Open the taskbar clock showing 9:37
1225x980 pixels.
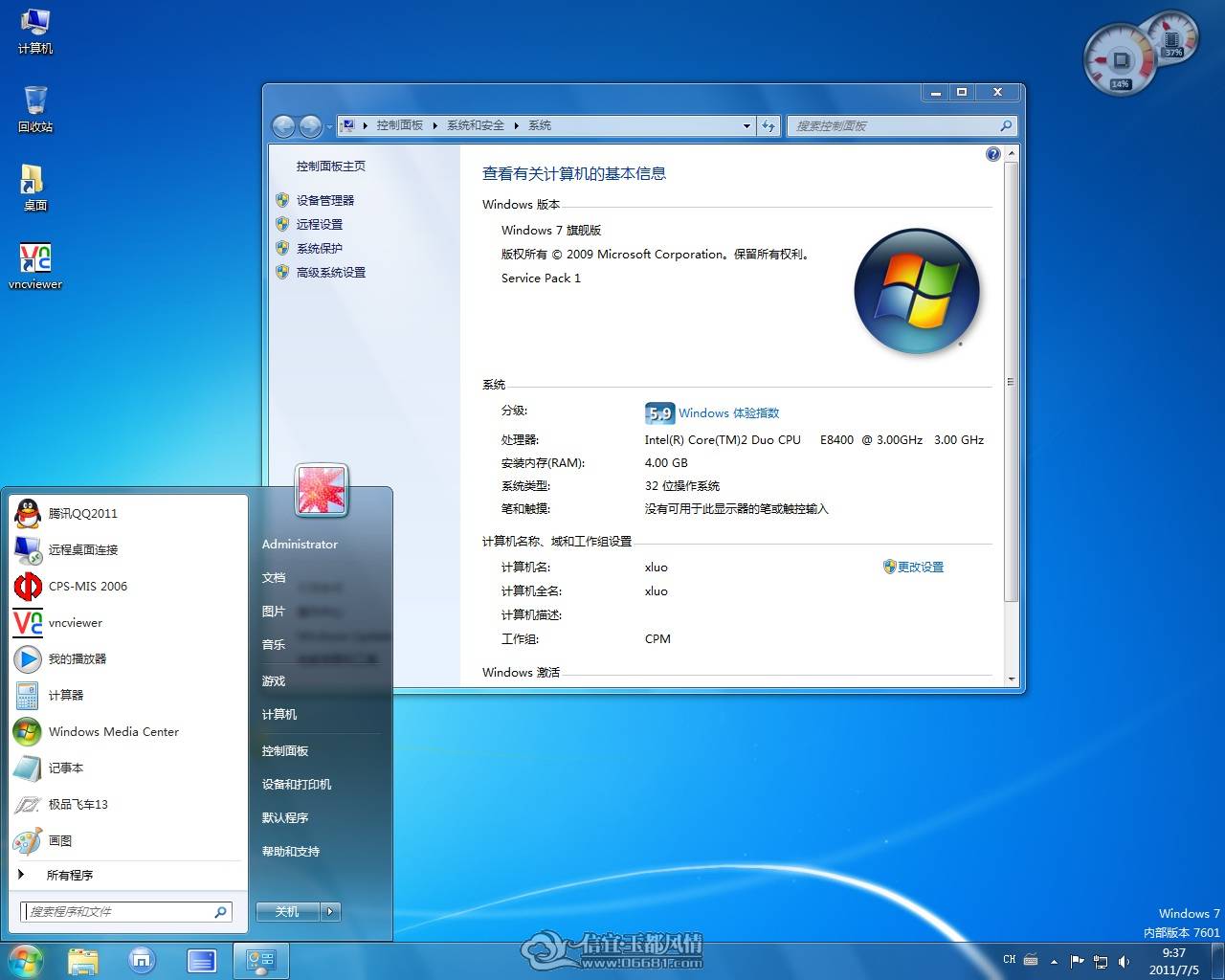pos(1174,961)
